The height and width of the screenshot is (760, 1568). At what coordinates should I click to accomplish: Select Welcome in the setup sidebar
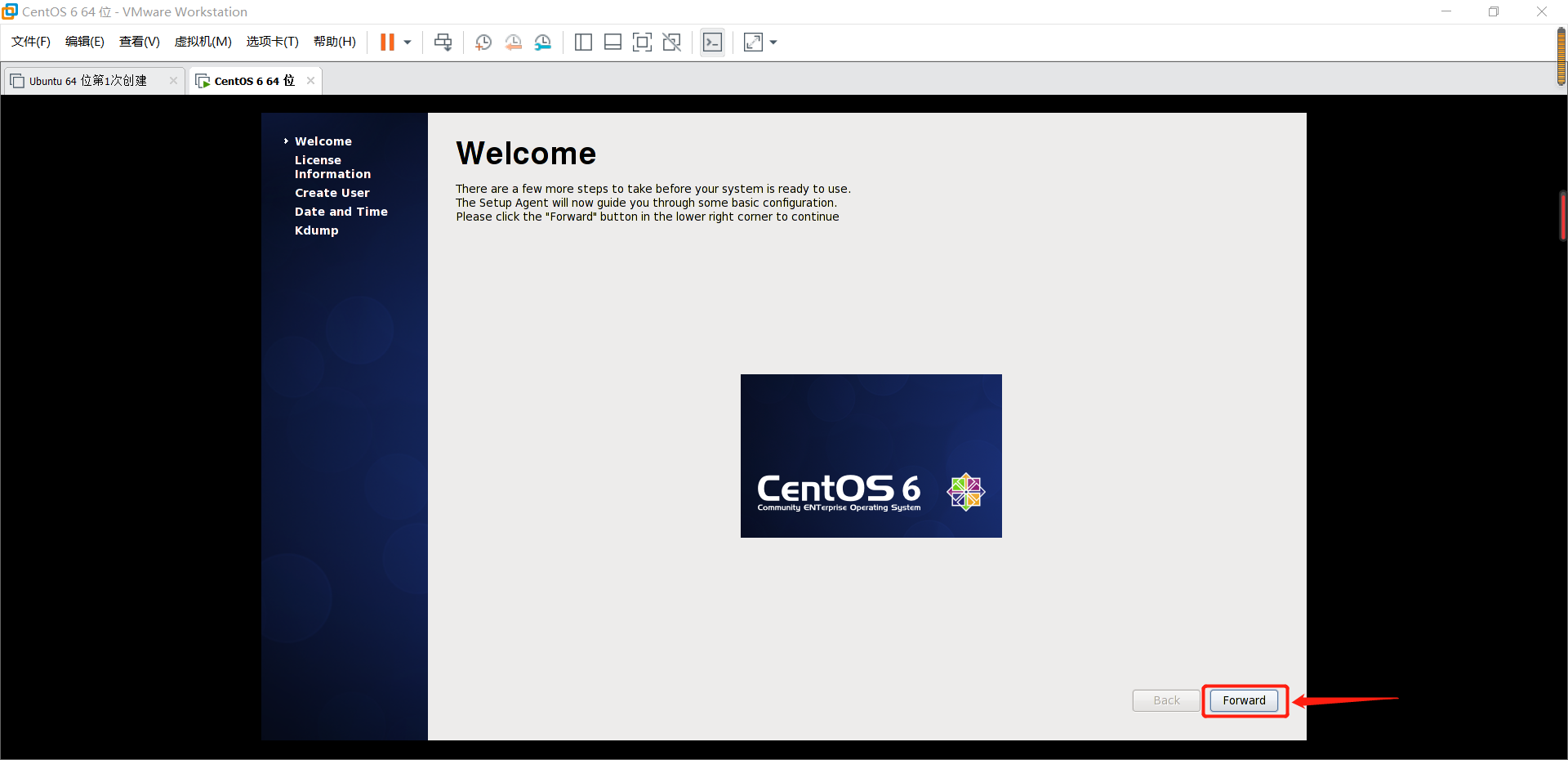[x=323, y=141]
